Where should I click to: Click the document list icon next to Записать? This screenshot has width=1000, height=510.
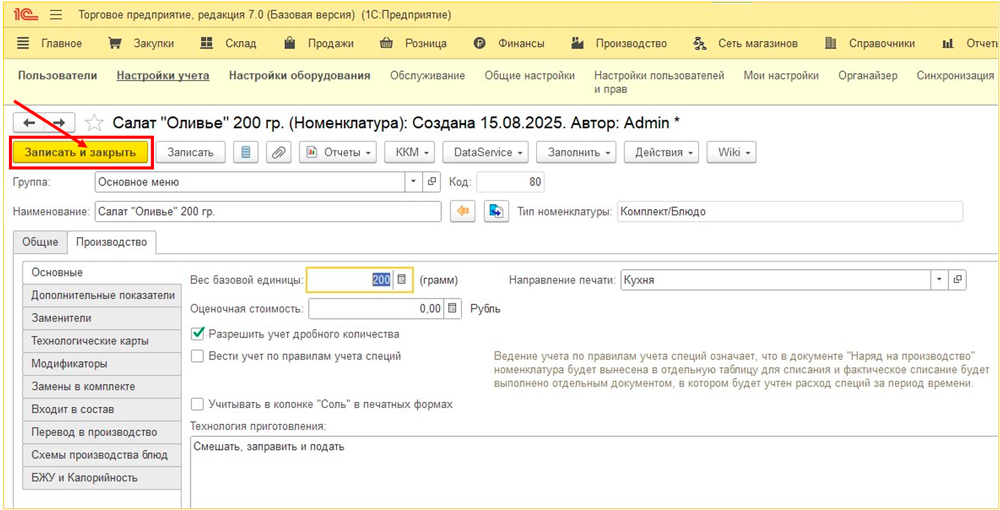point(246,152)
